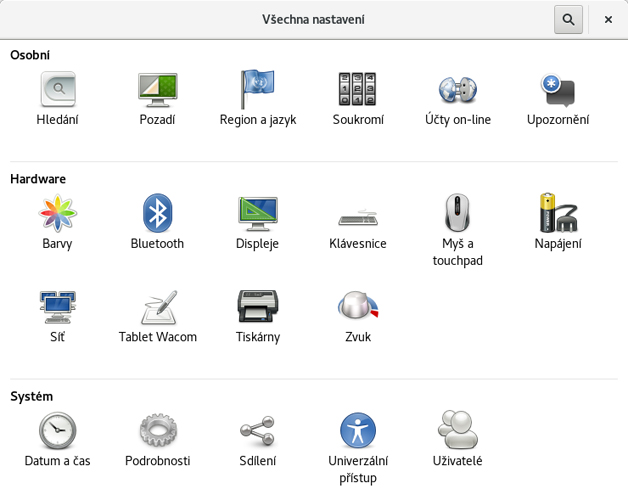Close the Všechna nastavení window
Screen dimensions: 628x500
[608, 19]
